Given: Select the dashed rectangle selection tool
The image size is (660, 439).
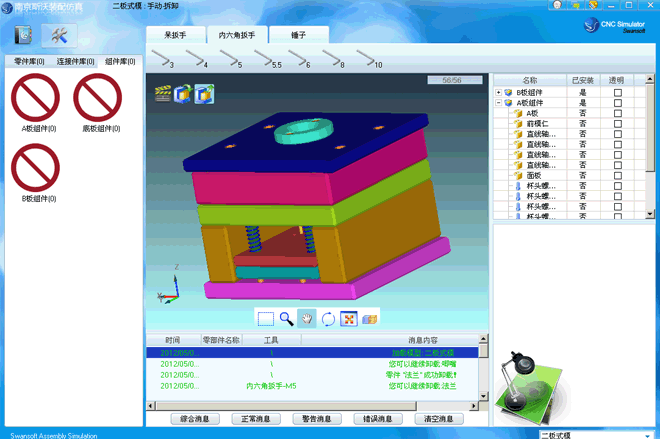Looking at the screenshot, I should [265, 319].
